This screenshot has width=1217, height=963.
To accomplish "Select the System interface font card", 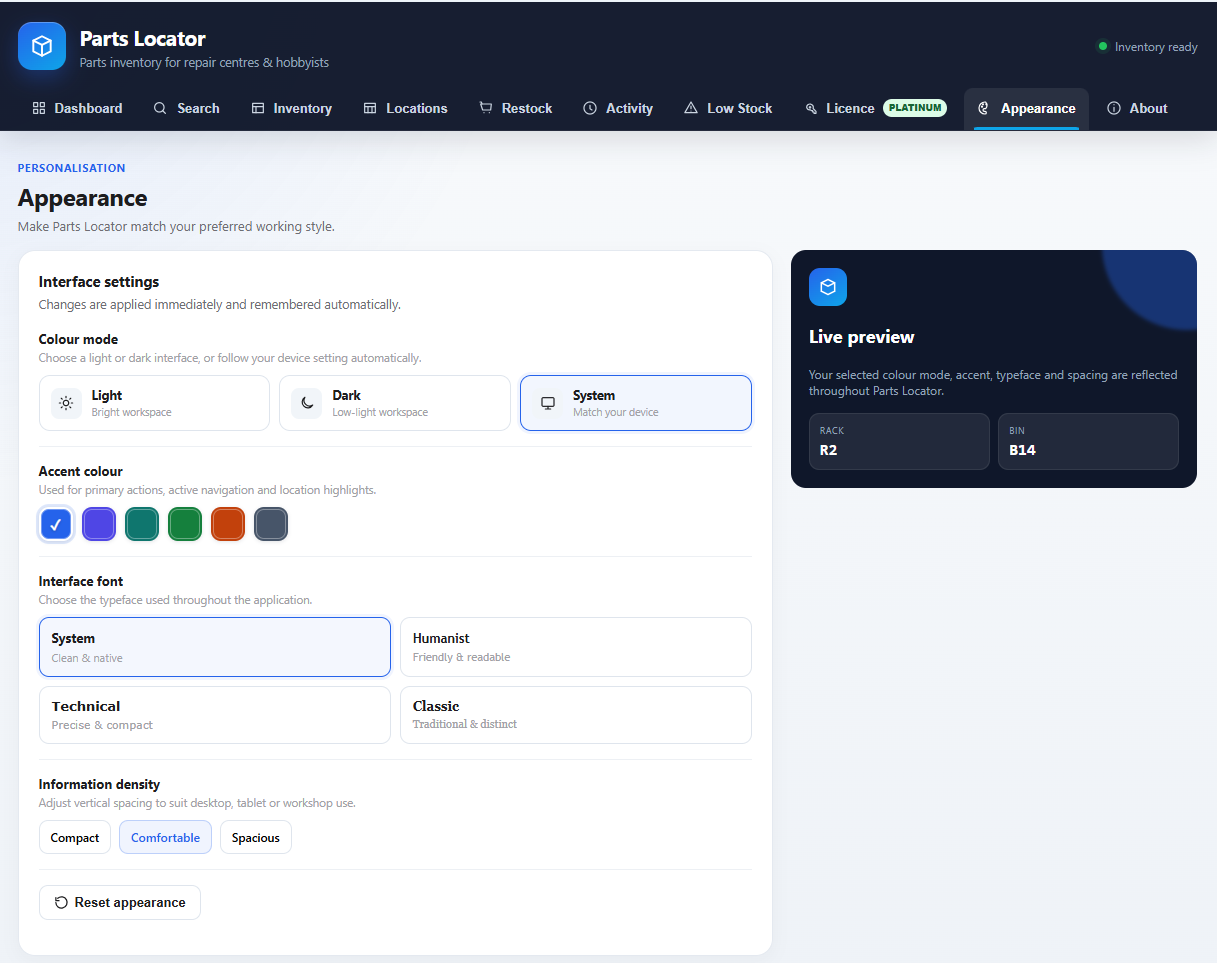I will pos(215,647).
